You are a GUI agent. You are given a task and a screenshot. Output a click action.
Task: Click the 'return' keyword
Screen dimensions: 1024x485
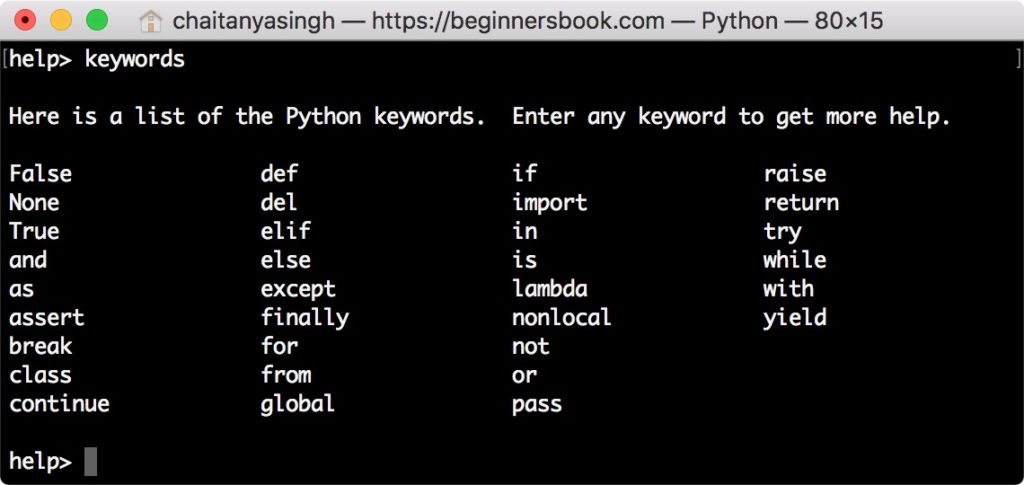coord(801,203)
